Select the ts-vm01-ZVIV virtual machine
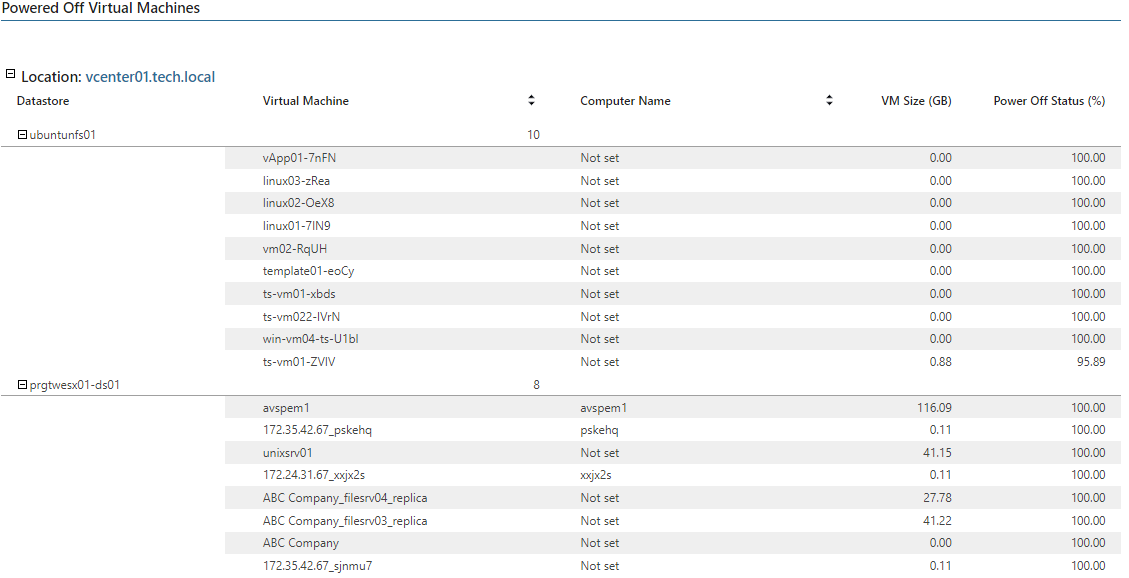This screenshot has width=1129, height=578. (x=299, y=362)
